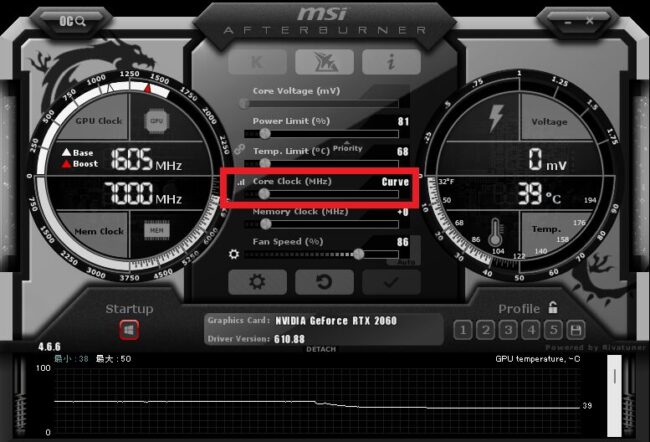Viewport: 650px width, 442px height.
Task: Click the Priority label above temp limit
Action: coord(347,148)
